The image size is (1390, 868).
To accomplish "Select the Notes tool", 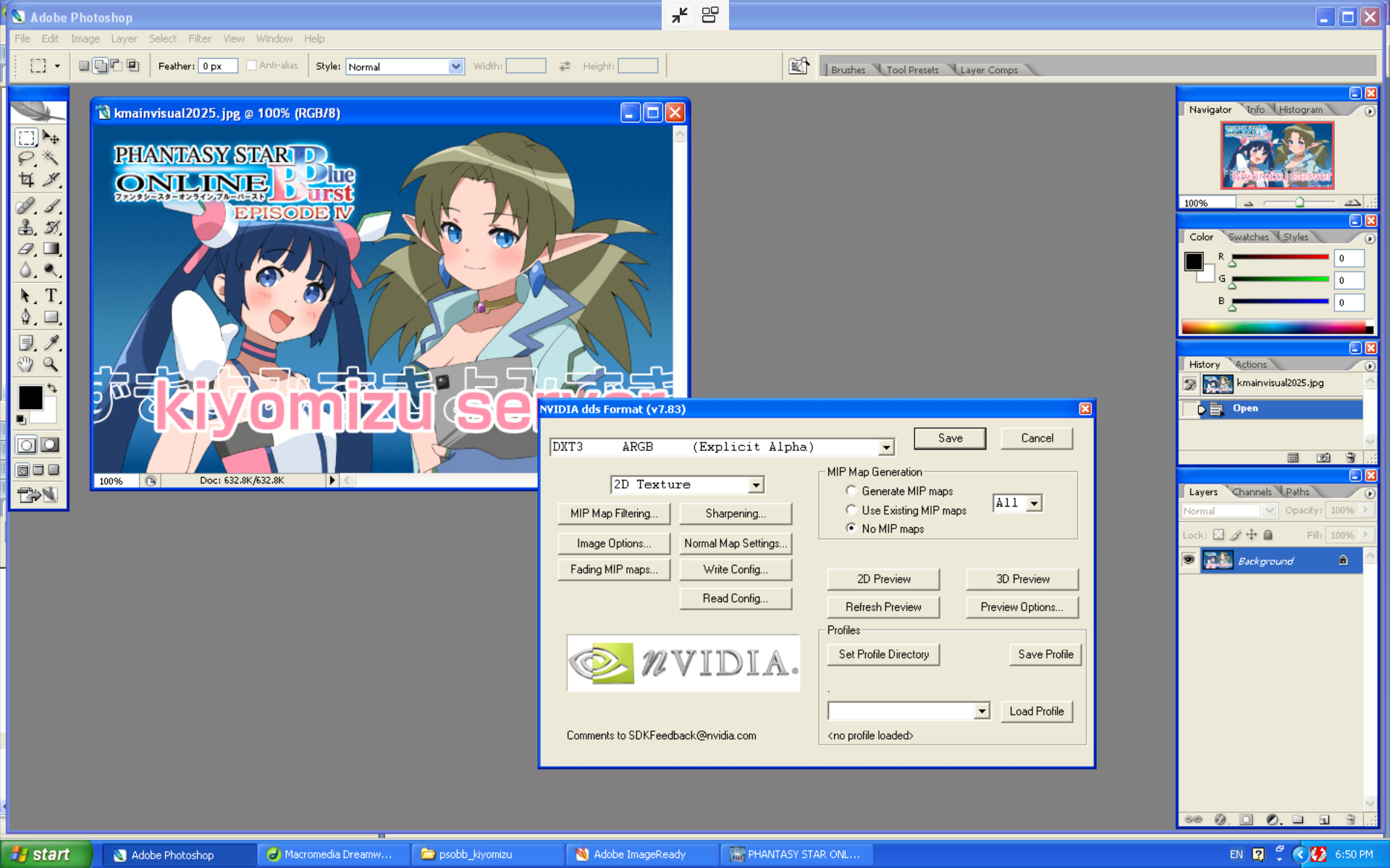I will 27,342.
